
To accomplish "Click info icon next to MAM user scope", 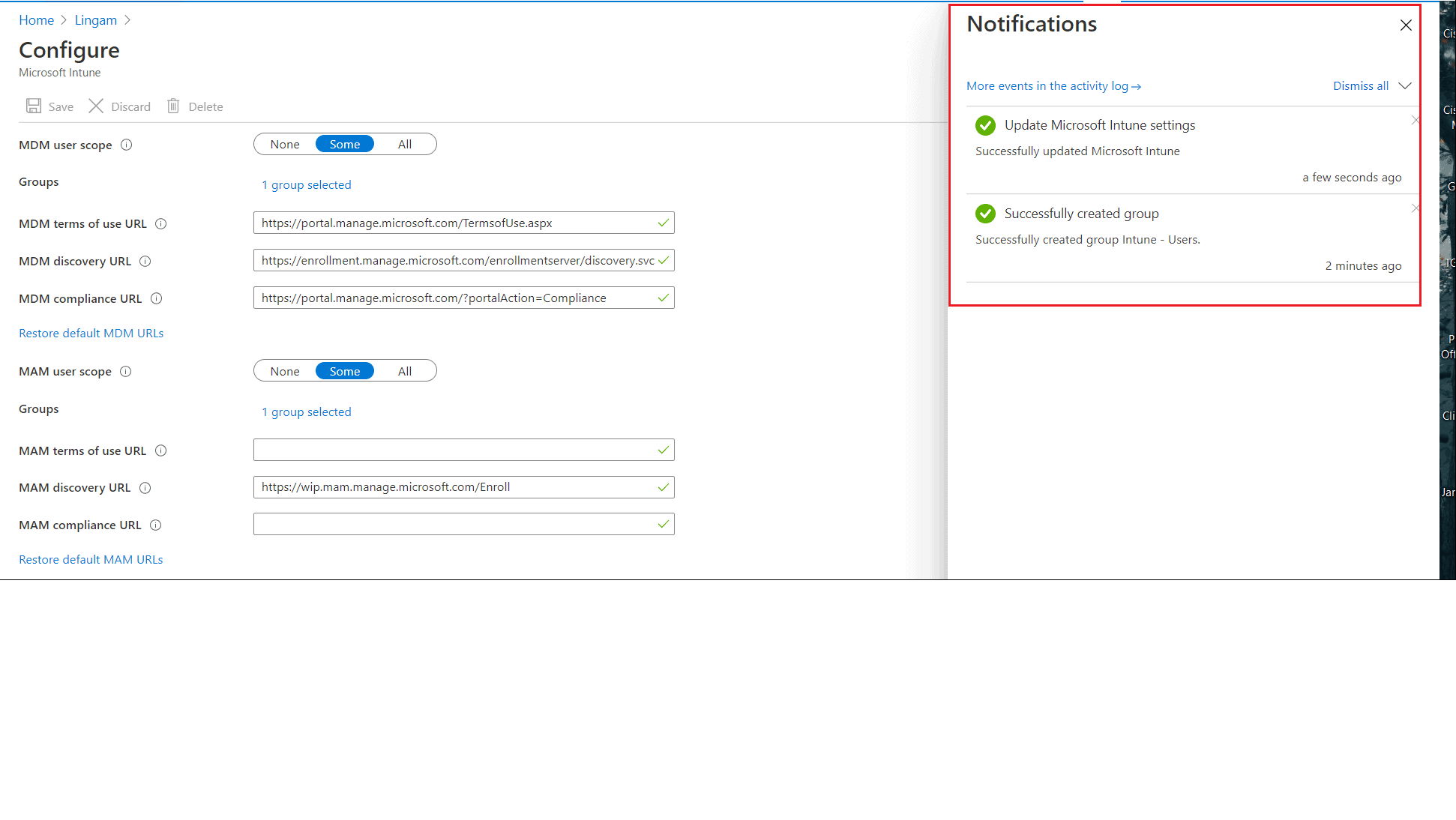I will [126, 371].
